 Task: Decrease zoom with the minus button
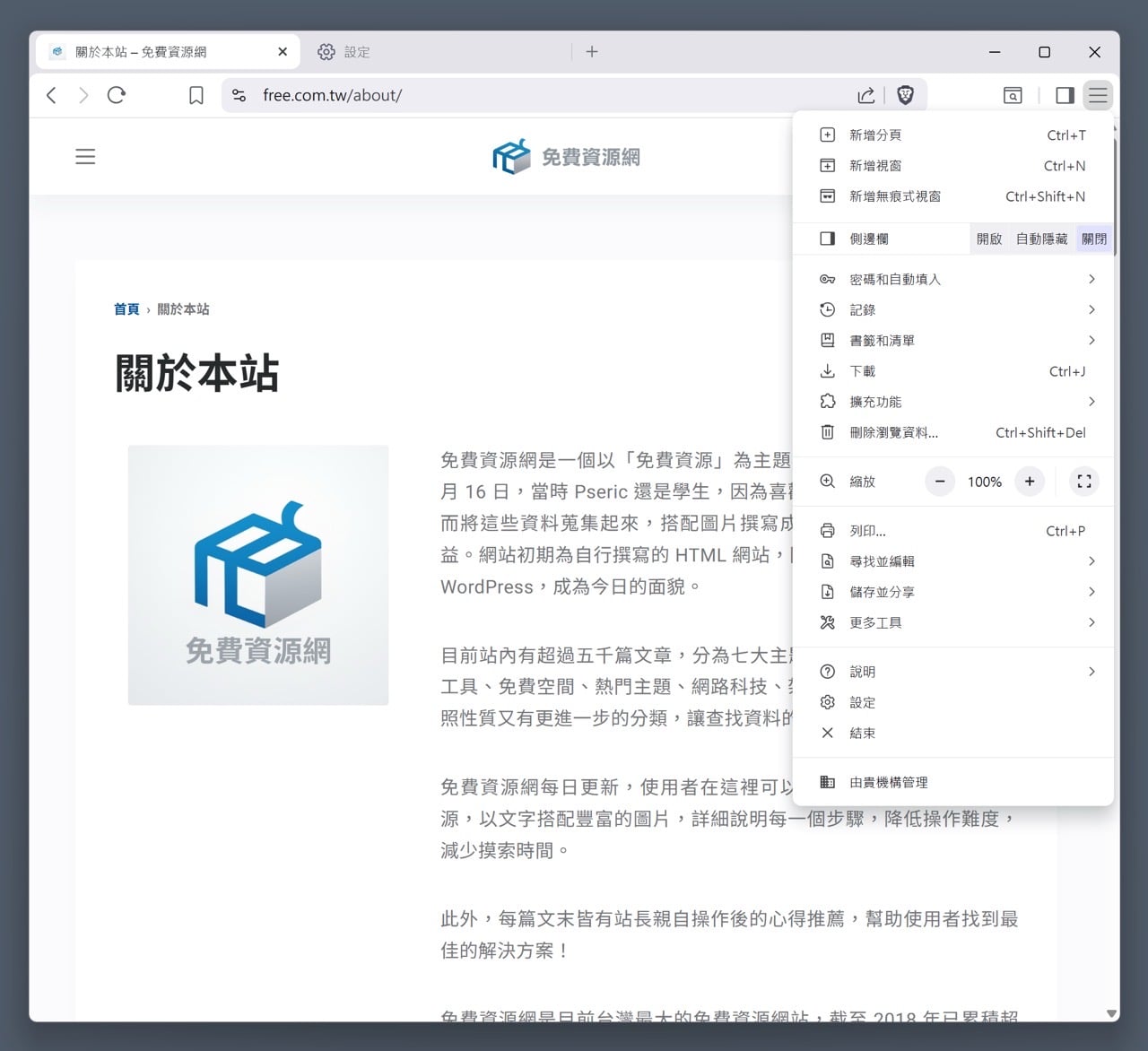(x=940, y=482)
